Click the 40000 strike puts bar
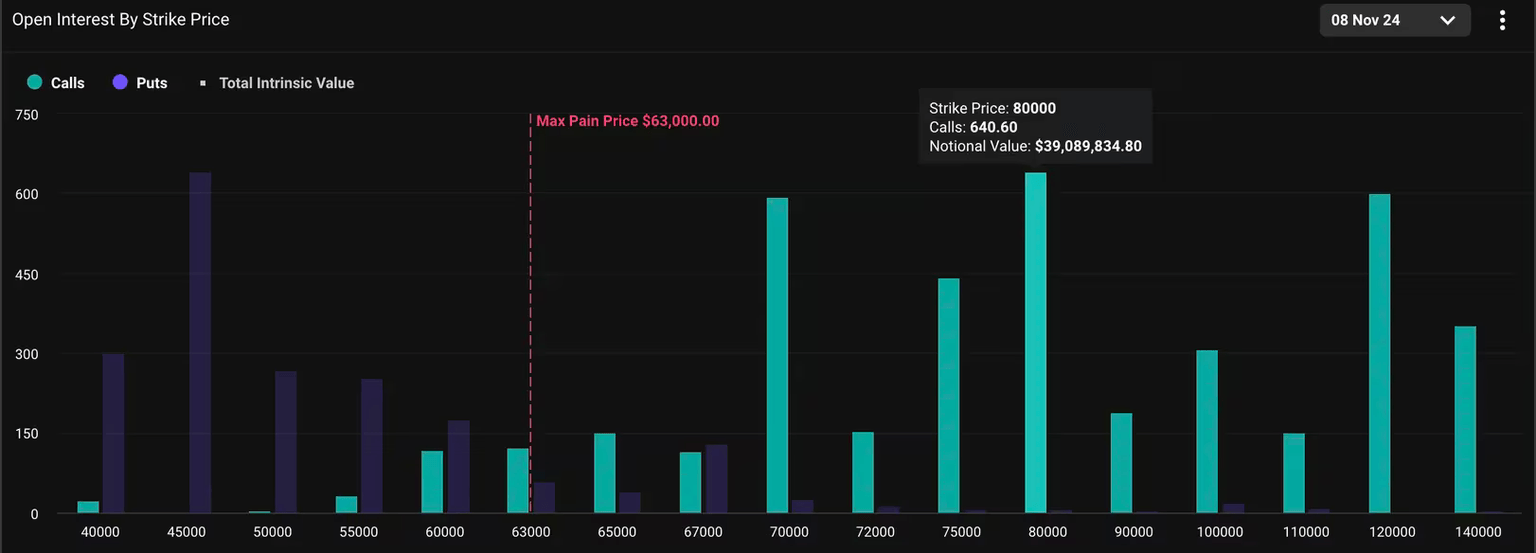 (113, 433)
